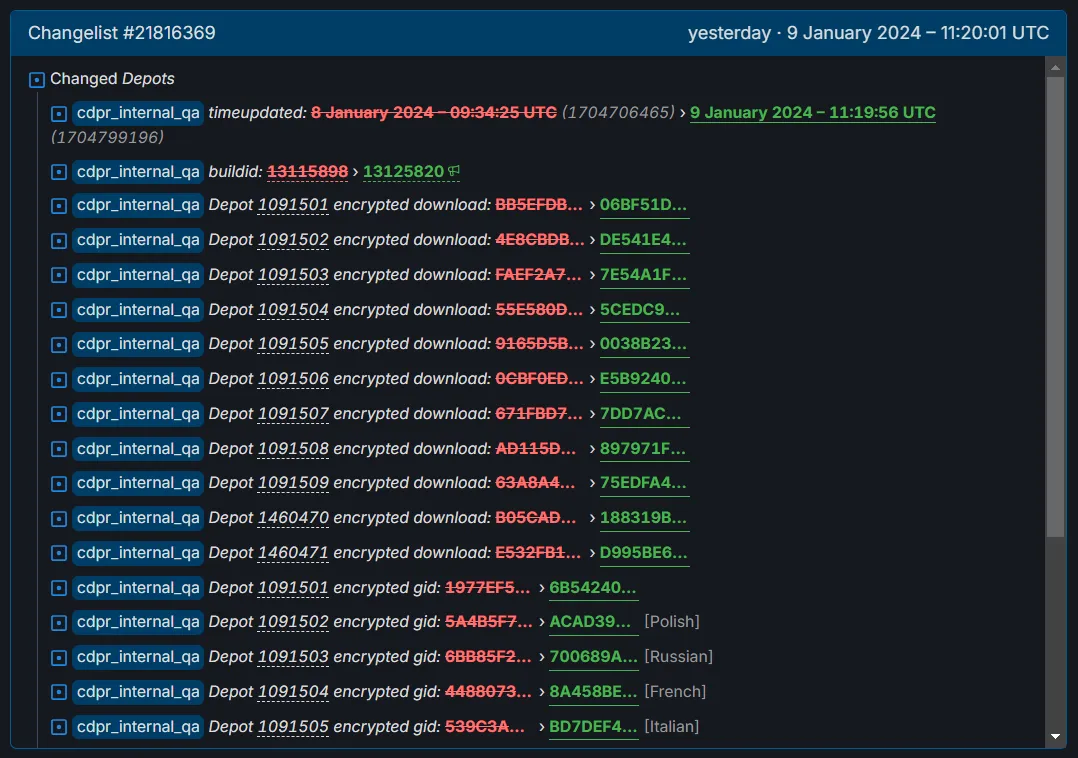
Task: Open Depot 1091501 link in encrypted download row
Action: click(x=293, y=205)
